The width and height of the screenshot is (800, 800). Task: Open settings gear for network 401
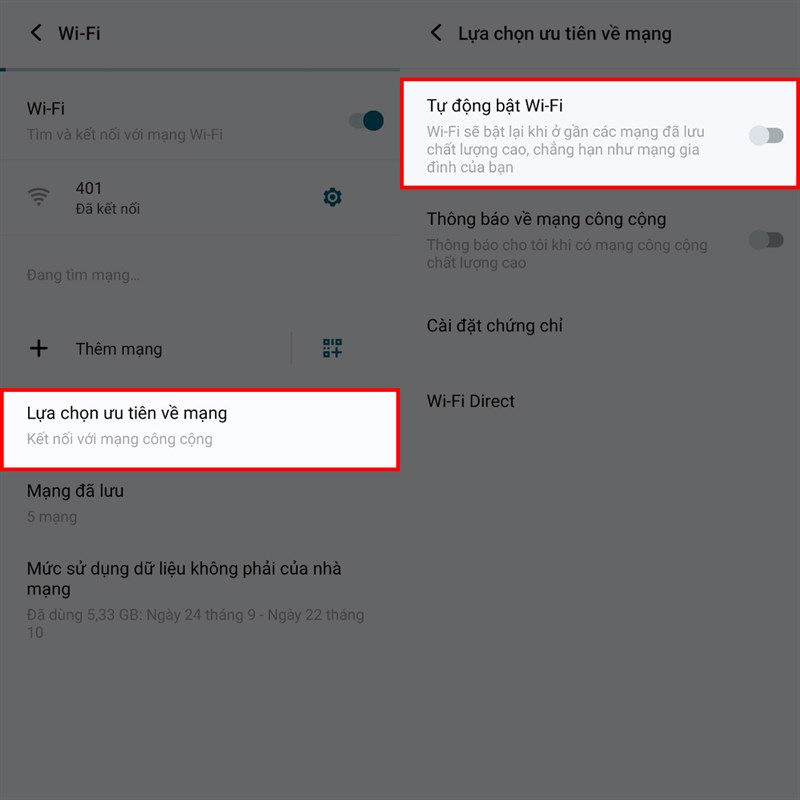click(332, 197)
